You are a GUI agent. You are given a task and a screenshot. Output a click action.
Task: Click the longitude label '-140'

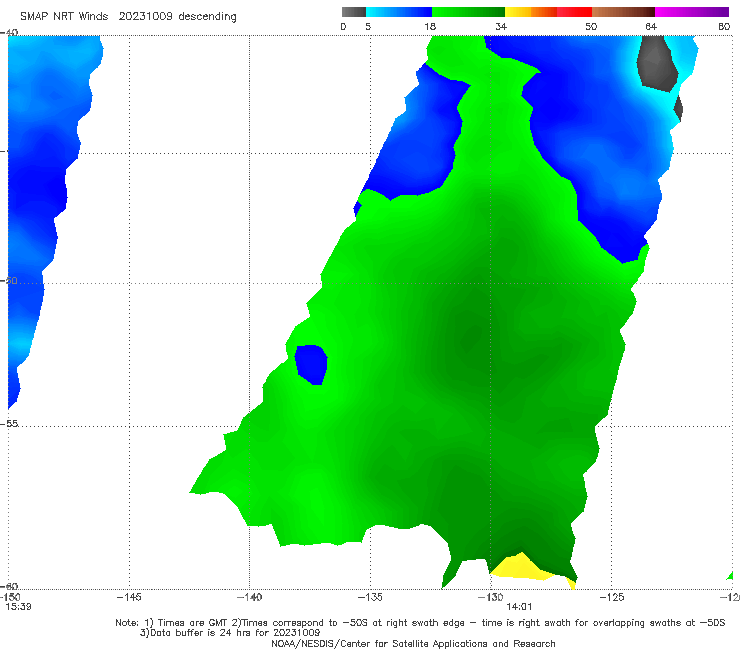(x=250, y=597)
